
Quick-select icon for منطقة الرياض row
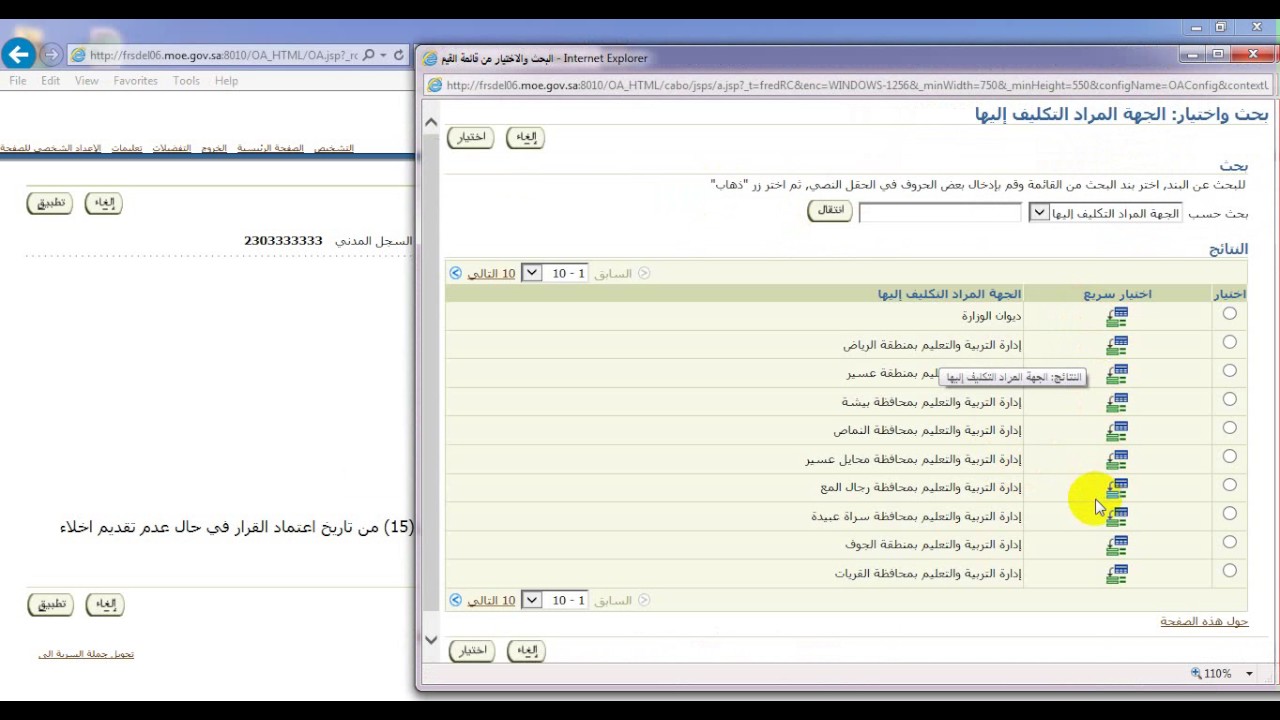[x=1117, y=346]
